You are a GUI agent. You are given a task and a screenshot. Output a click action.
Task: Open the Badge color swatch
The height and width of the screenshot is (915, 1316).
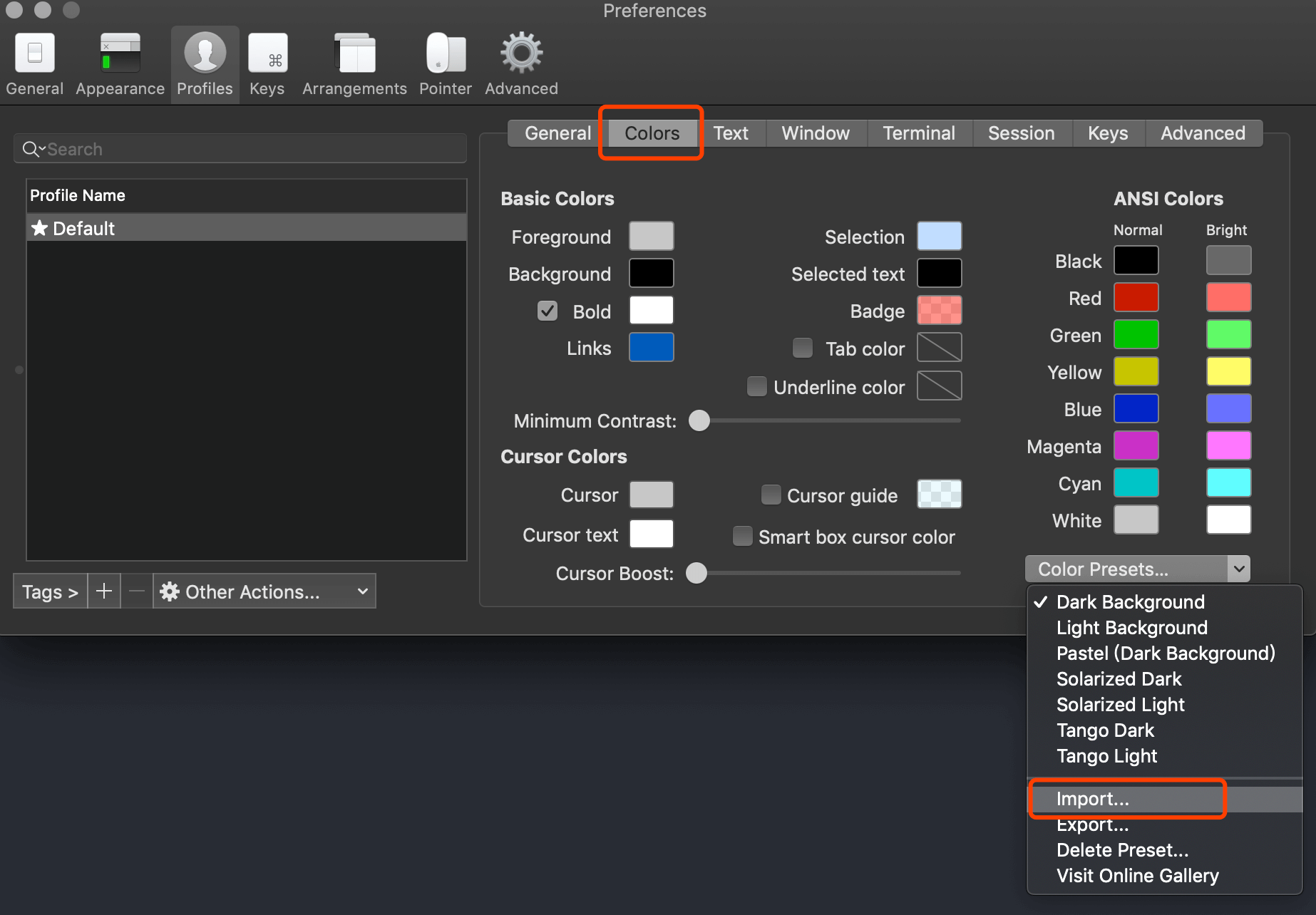pyautogui.click(x=940, y=310)
